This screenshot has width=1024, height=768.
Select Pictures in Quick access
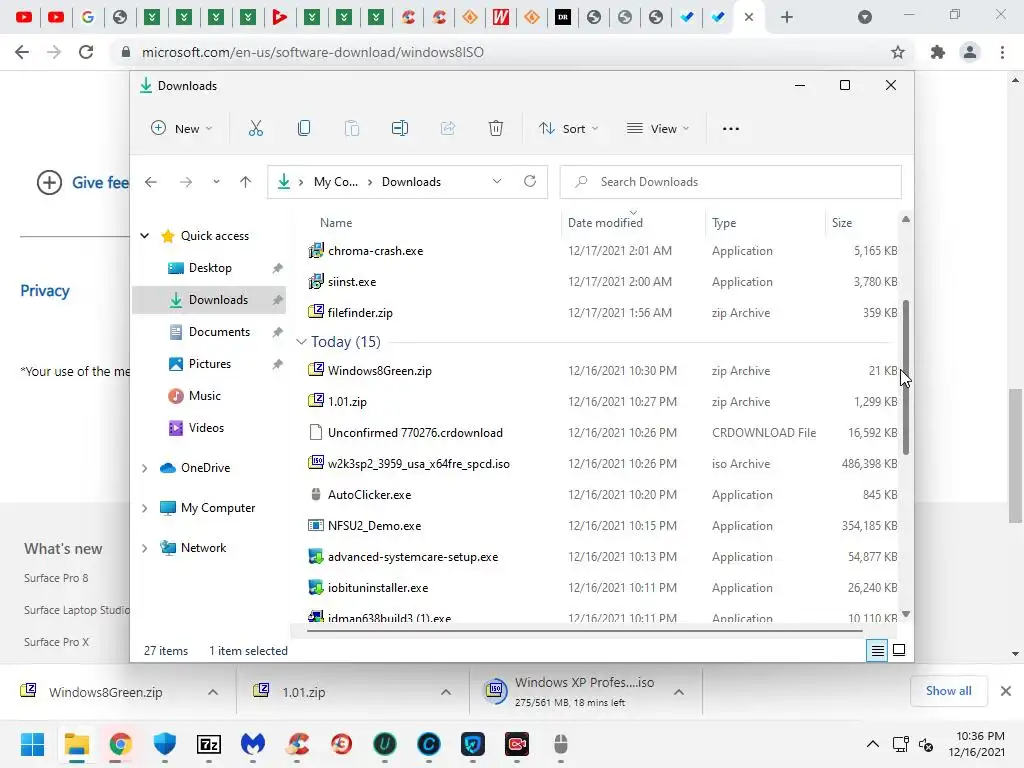click(209, 364)
